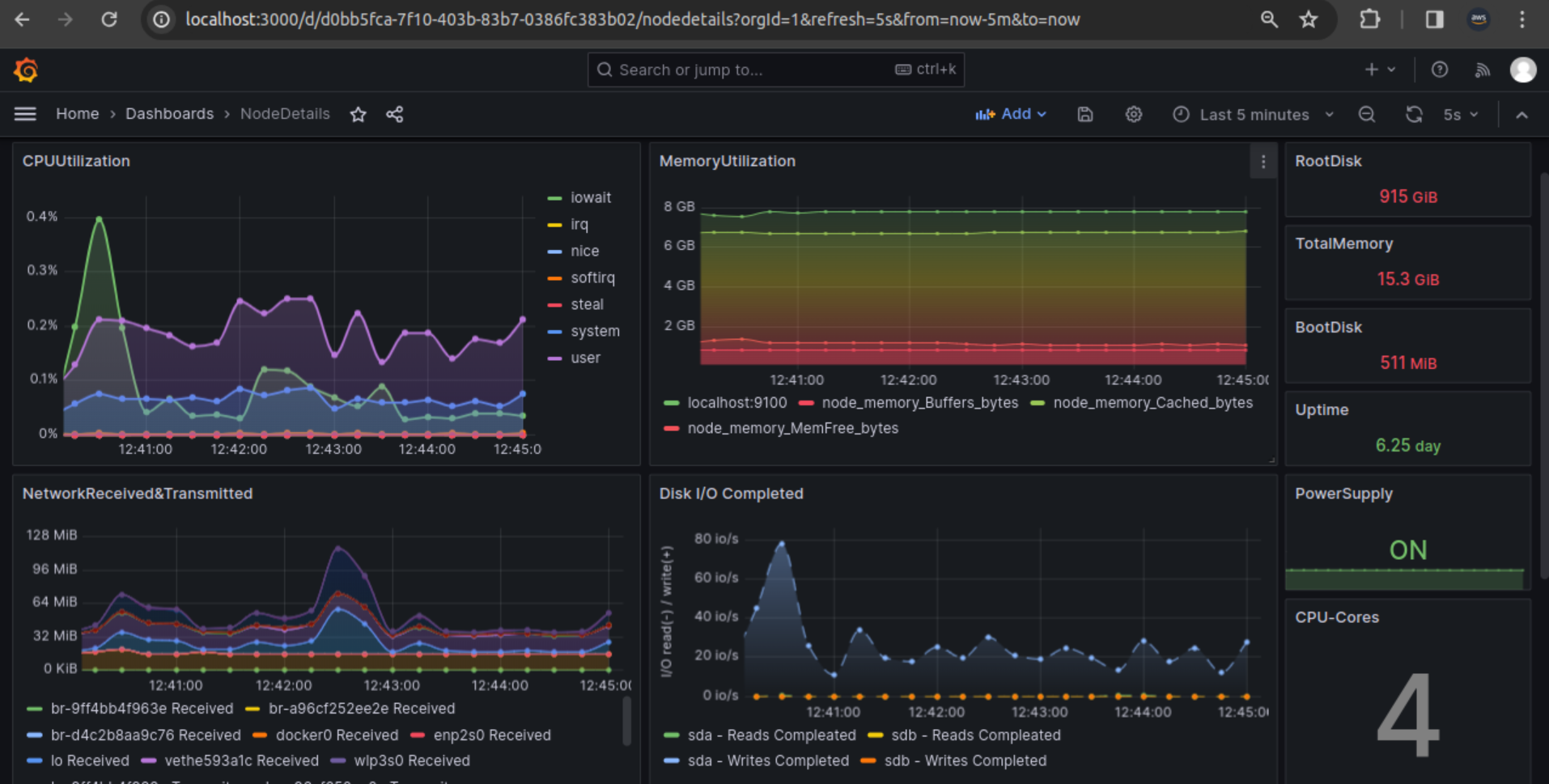Toggle the iowait series in CPU legend
The width and height of the screenshot is (1549, 784).
tap(591, 197)
